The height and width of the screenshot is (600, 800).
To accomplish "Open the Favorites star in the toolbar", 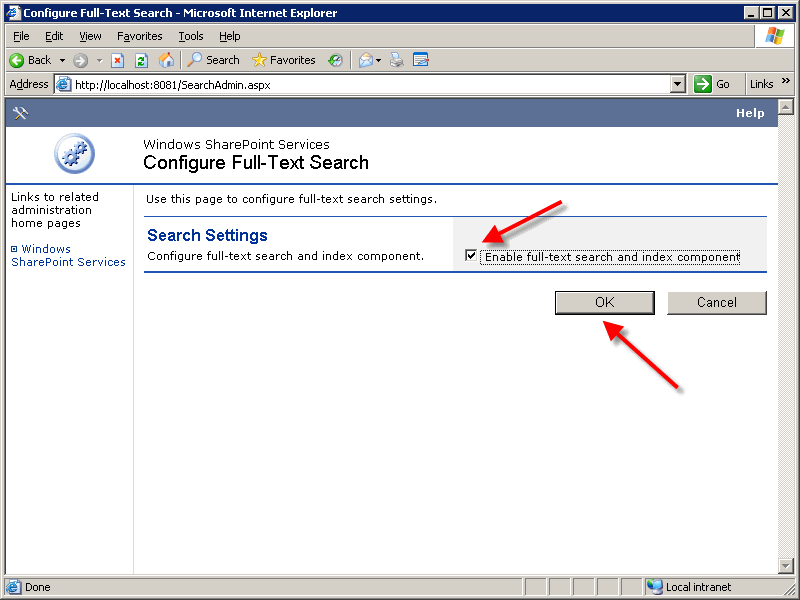I will pos(284,60).
